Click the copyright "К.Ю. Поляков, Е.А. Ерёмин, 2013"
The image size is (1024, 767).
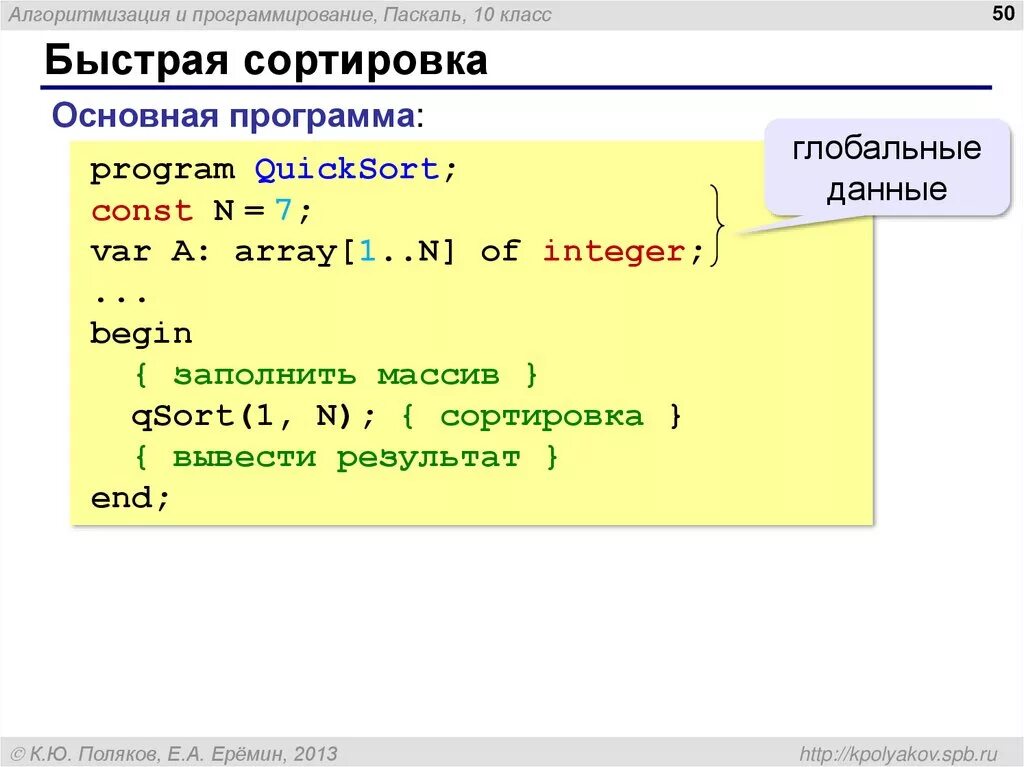174,754
